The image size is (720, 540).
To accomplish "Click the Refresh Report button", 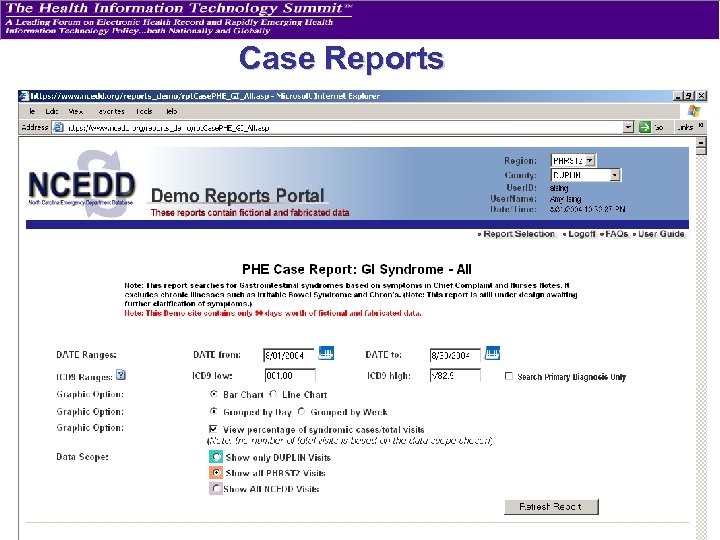I will (x=551, y=506).
